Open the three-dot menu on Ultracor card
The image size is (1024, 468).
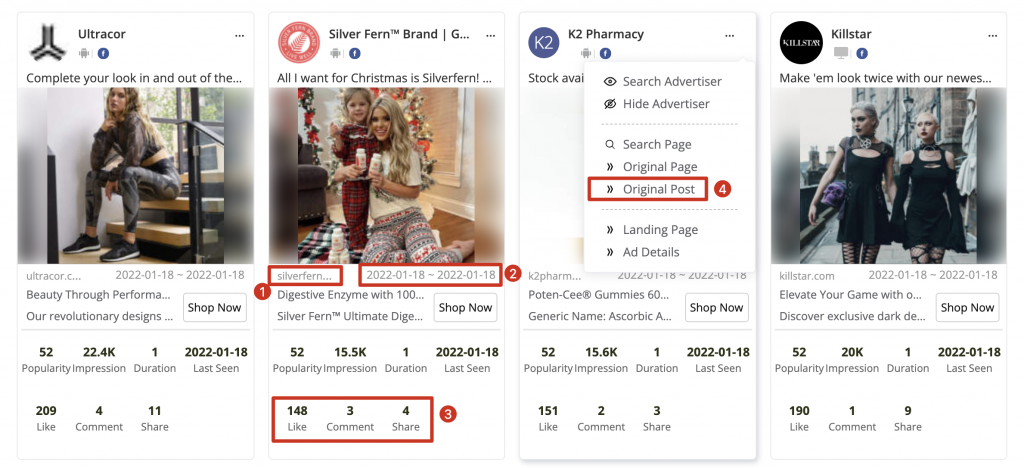(x=239, y=34)
